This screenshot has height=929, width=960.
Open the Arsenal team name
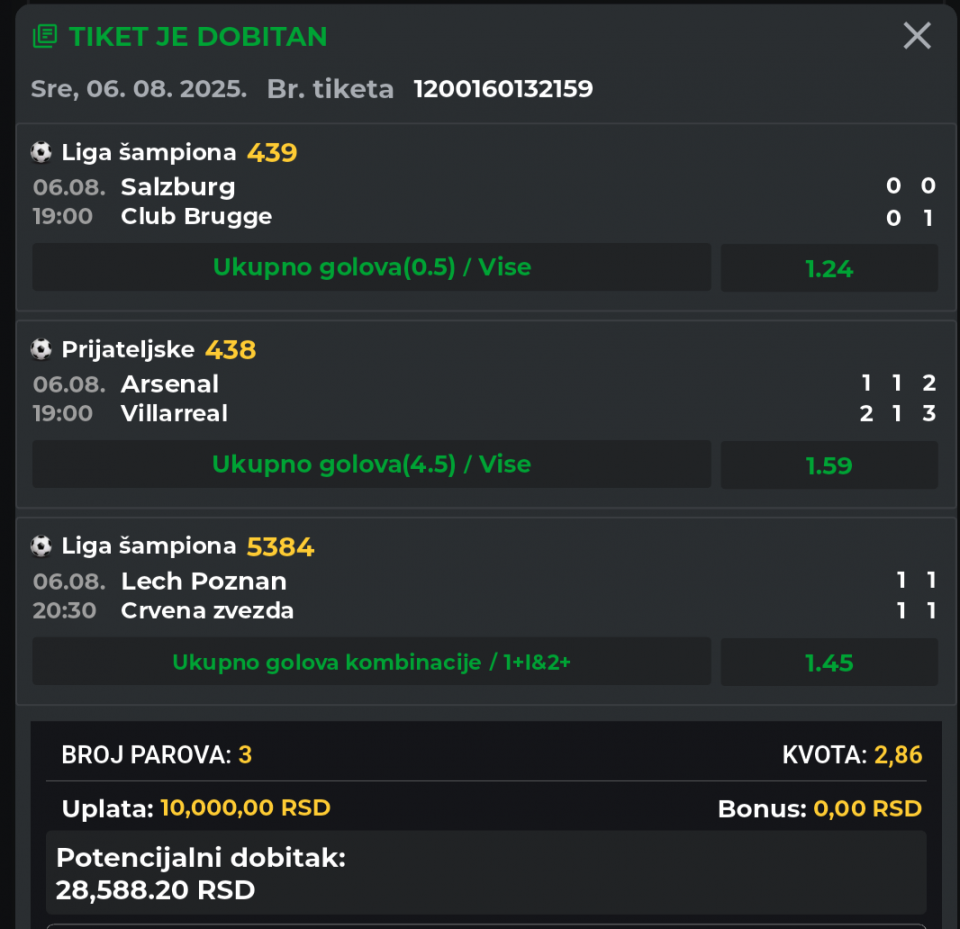pos(170,384)
